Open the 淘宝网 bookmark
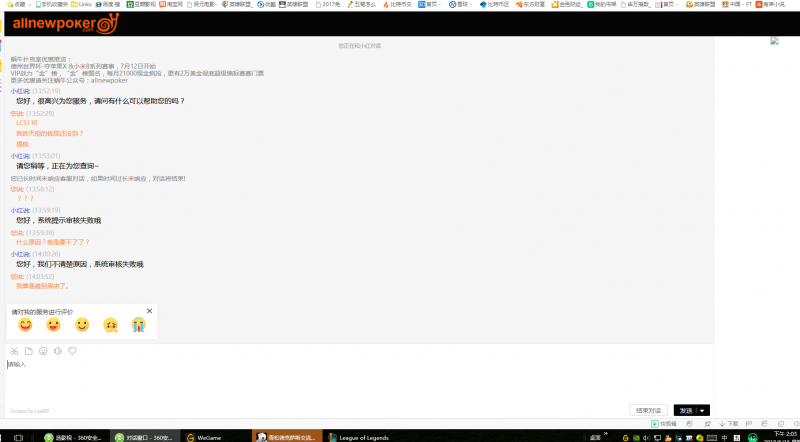This screenshot has height=442, width=800. click(x=170, y=5)
